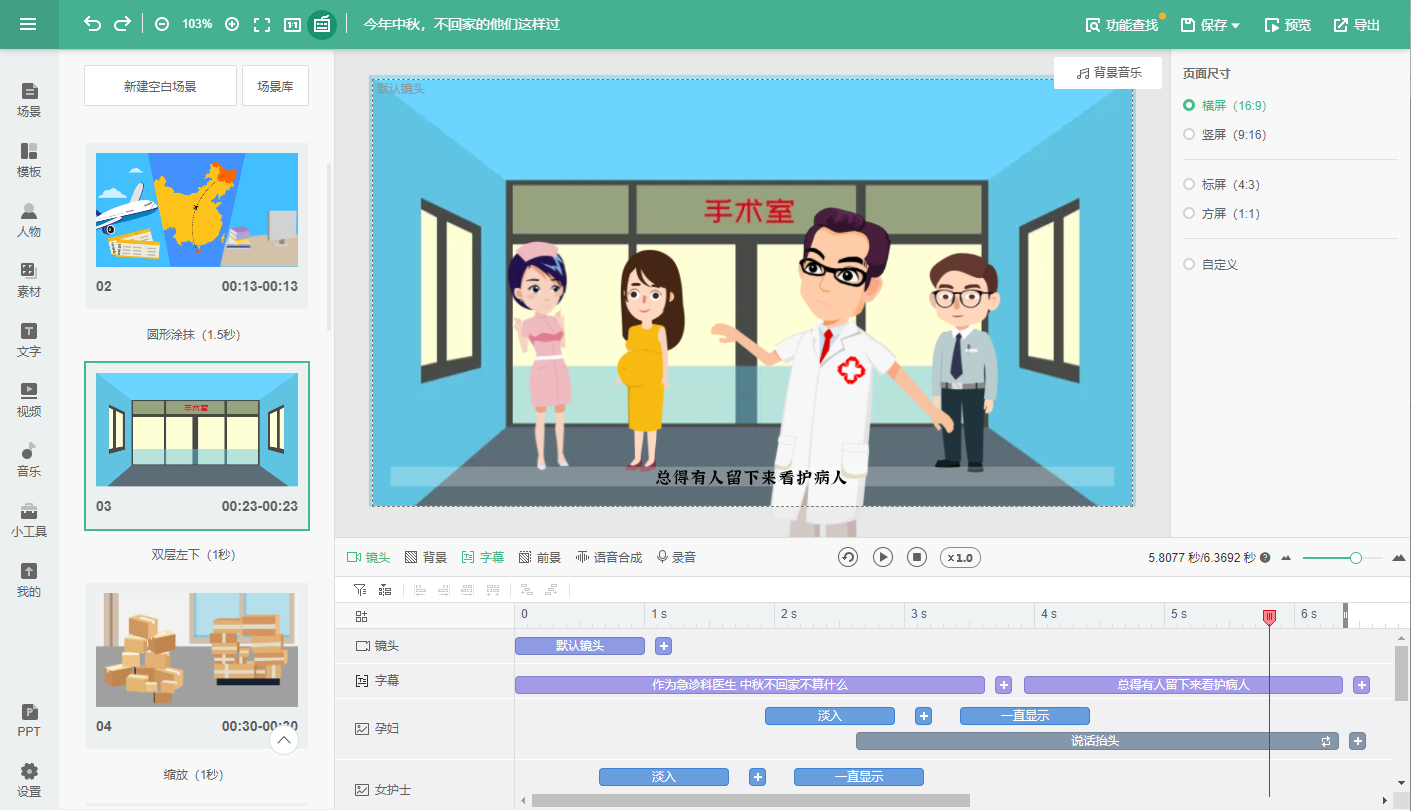
Task: Open 设置 settings
Action: (x=29, y=780)
